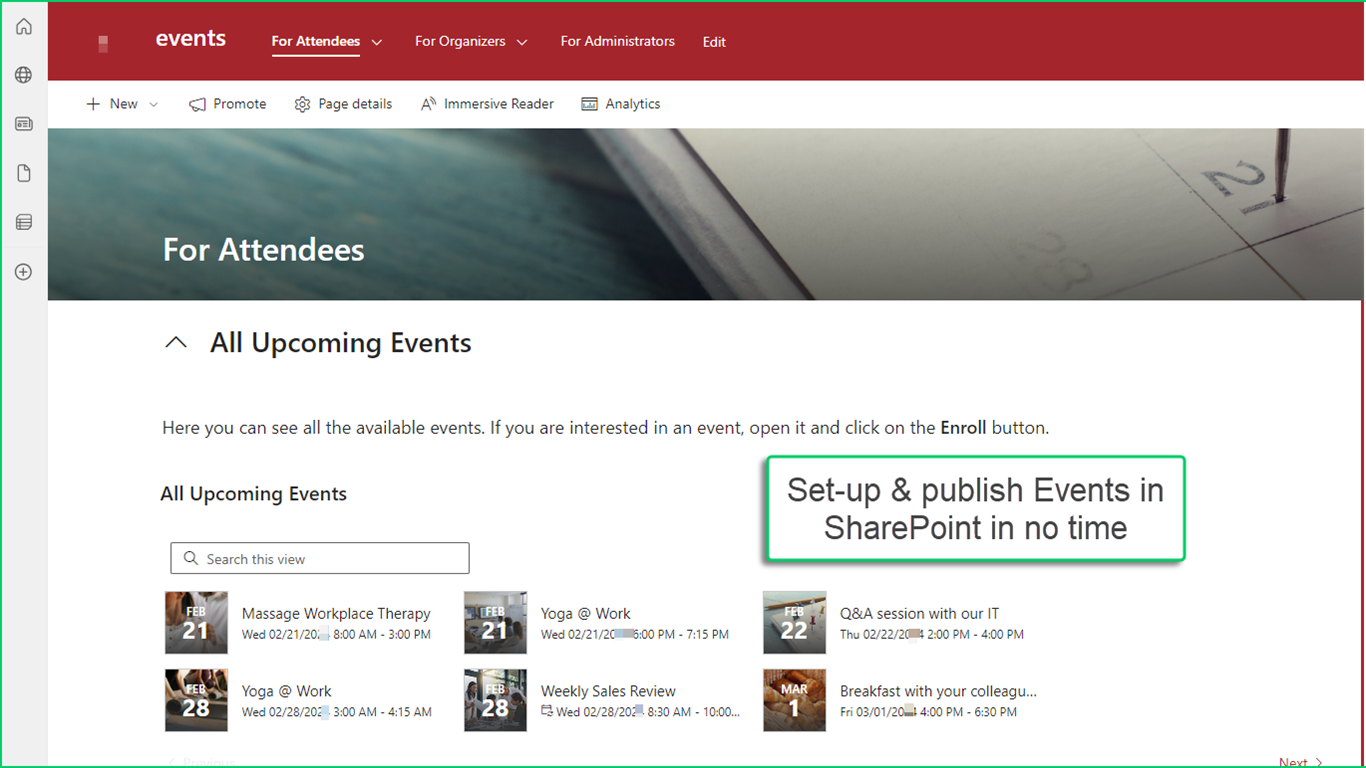Collapse the All Upcoming Events section
This screenshot has height=768, width=1366.
176,343
